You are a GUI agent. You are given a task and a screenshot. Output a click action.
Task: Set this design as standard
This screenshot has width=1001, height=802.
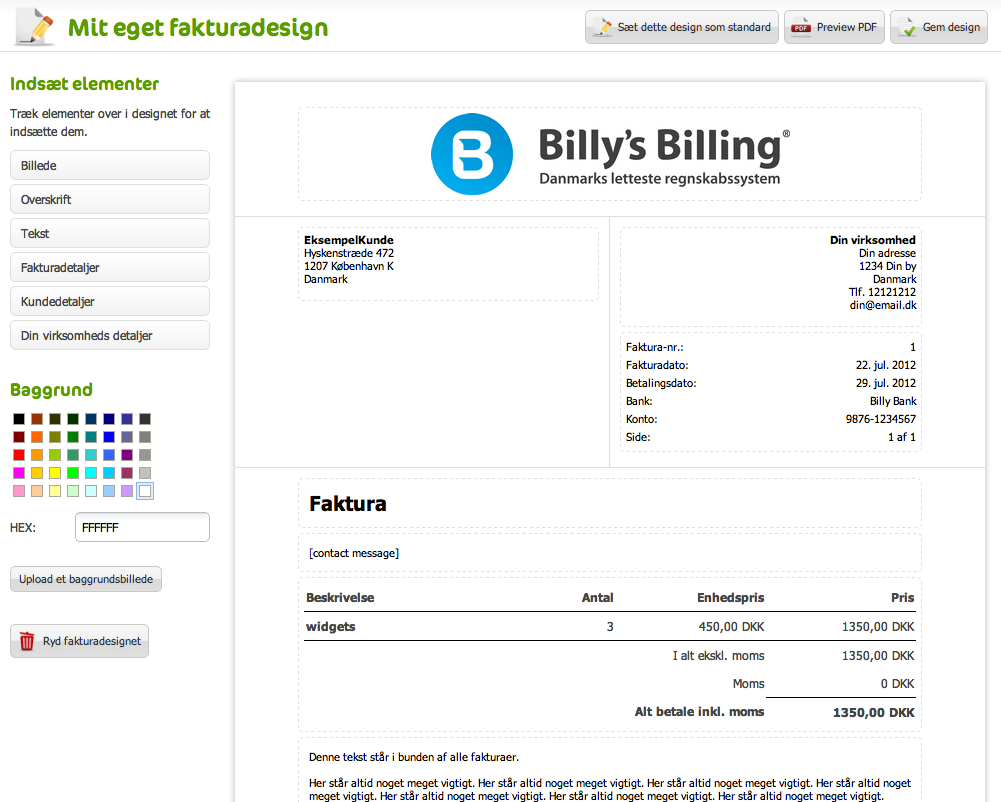click(682, 27)
